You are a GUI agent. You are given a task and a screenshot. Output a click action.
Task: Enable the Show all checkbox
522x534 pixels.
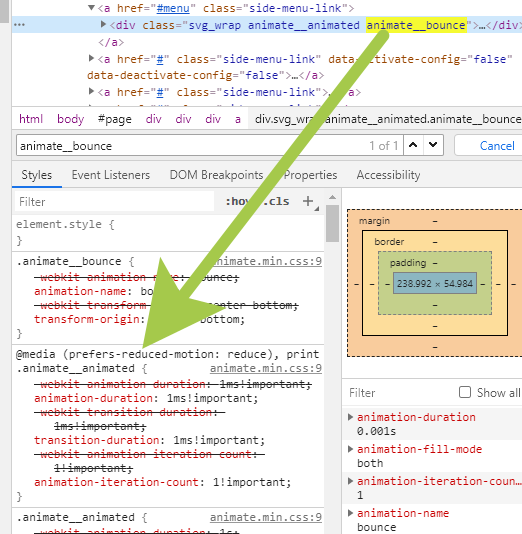(x=465, y=392)
